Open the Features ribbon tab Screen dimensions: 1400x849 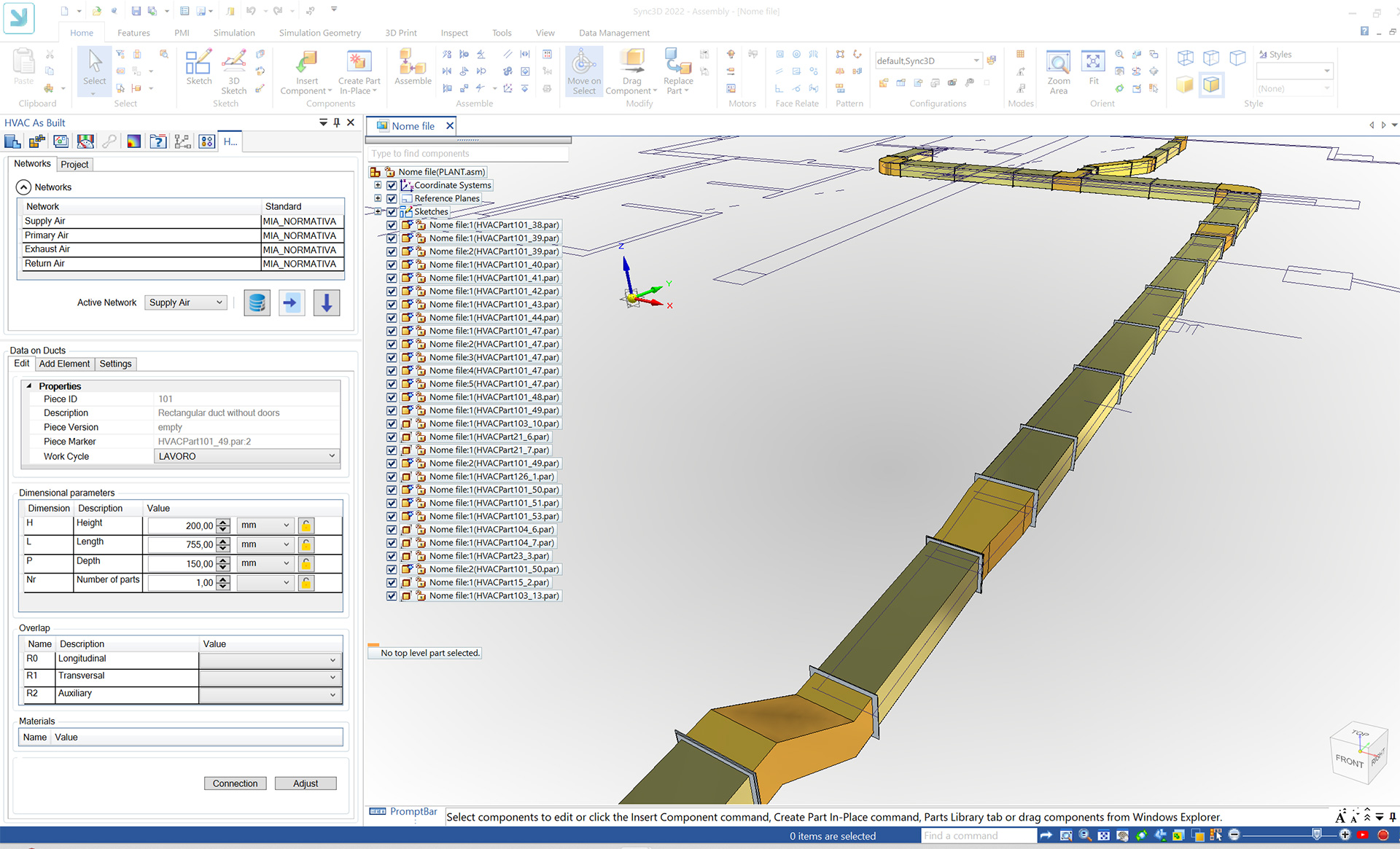point(133,33)
